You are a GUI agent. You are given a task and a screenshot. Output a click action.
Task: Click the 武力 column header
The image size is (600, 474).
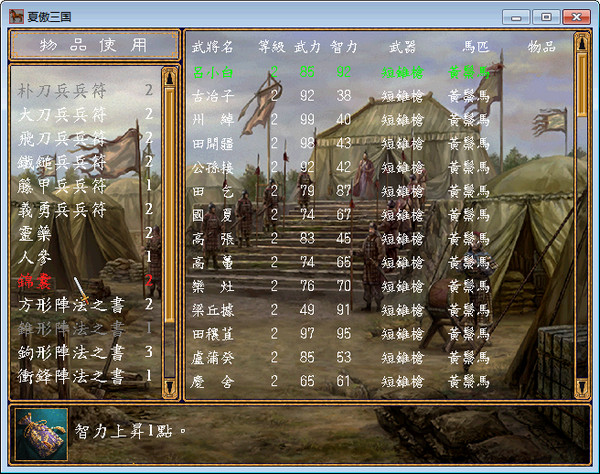tap(307, 47)
